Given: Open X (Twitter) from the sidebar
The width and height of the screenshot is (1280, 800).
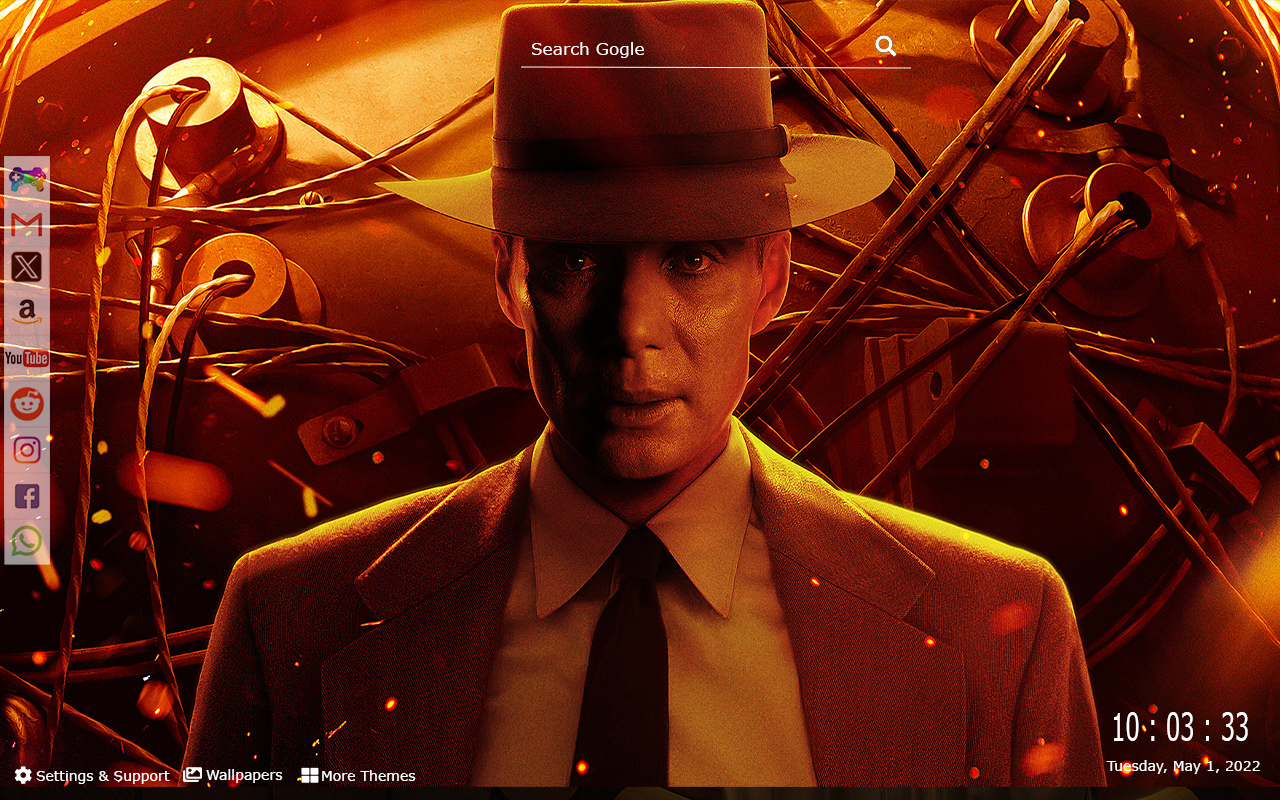Looking at the screenshot, I should pos(26,267).
